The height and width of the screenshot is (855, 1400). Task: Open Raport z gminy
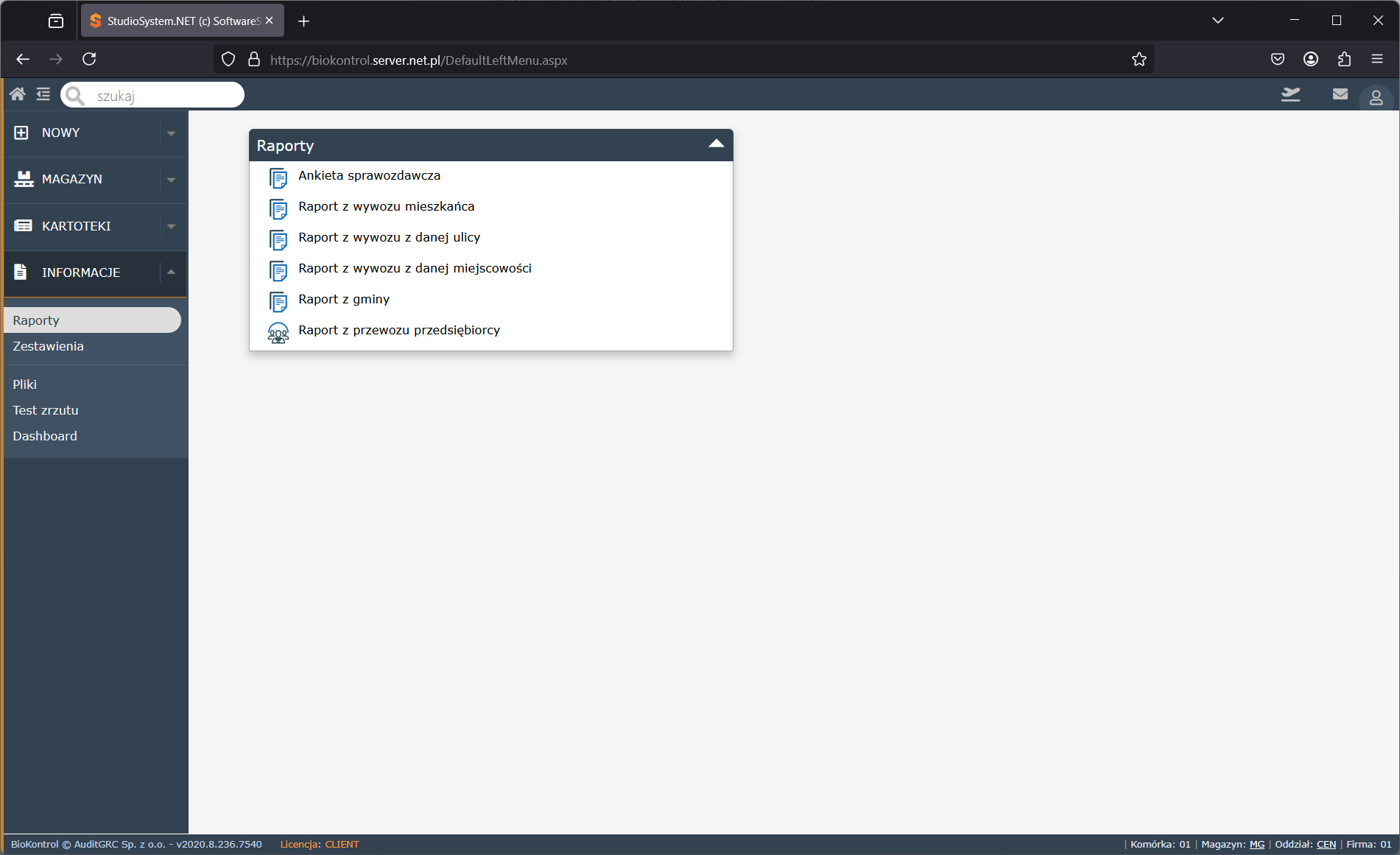click(x=344, y=299)
